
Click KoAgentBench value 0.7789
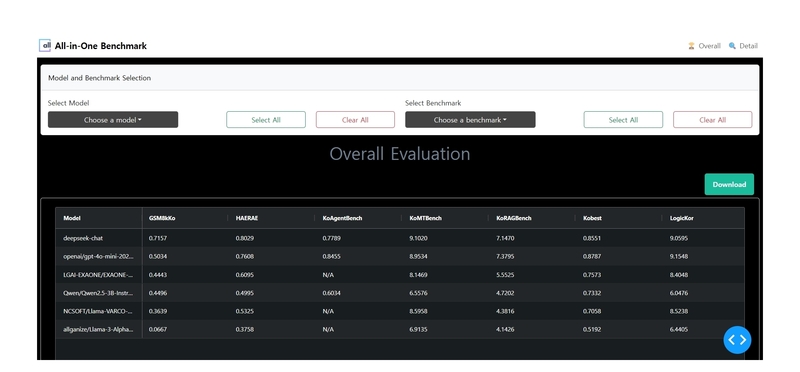point(331,238)
